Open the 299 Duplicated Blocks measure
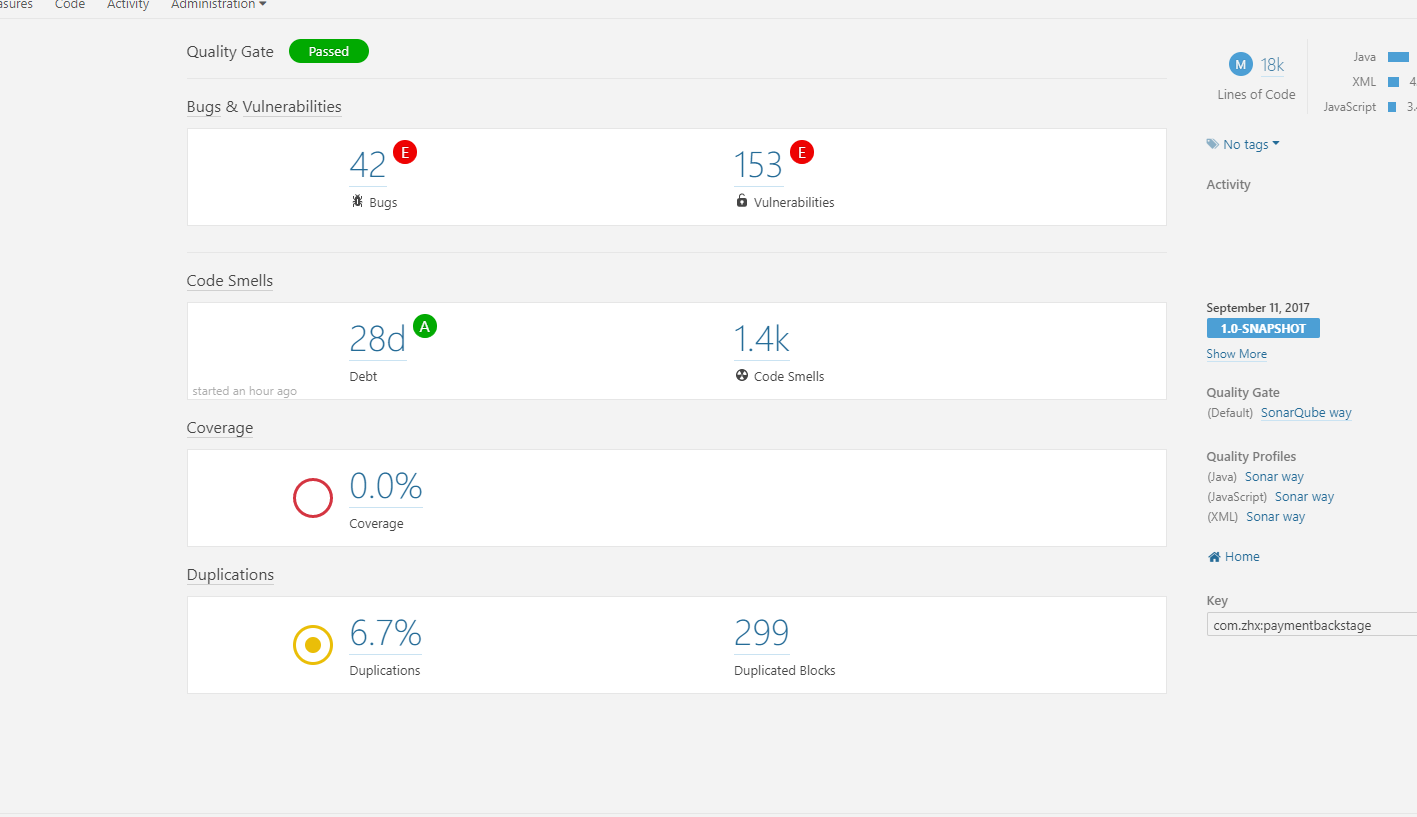 761,634
